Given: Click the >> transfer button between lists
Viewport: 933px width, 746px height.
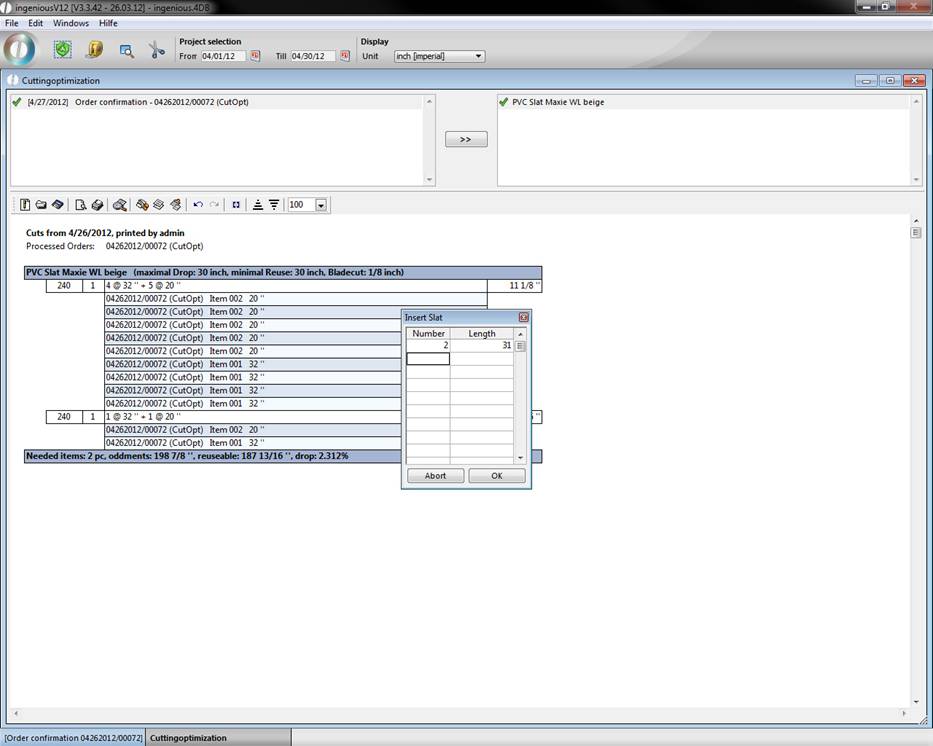Looking at the screenshot, I should [x=466, y=139].
